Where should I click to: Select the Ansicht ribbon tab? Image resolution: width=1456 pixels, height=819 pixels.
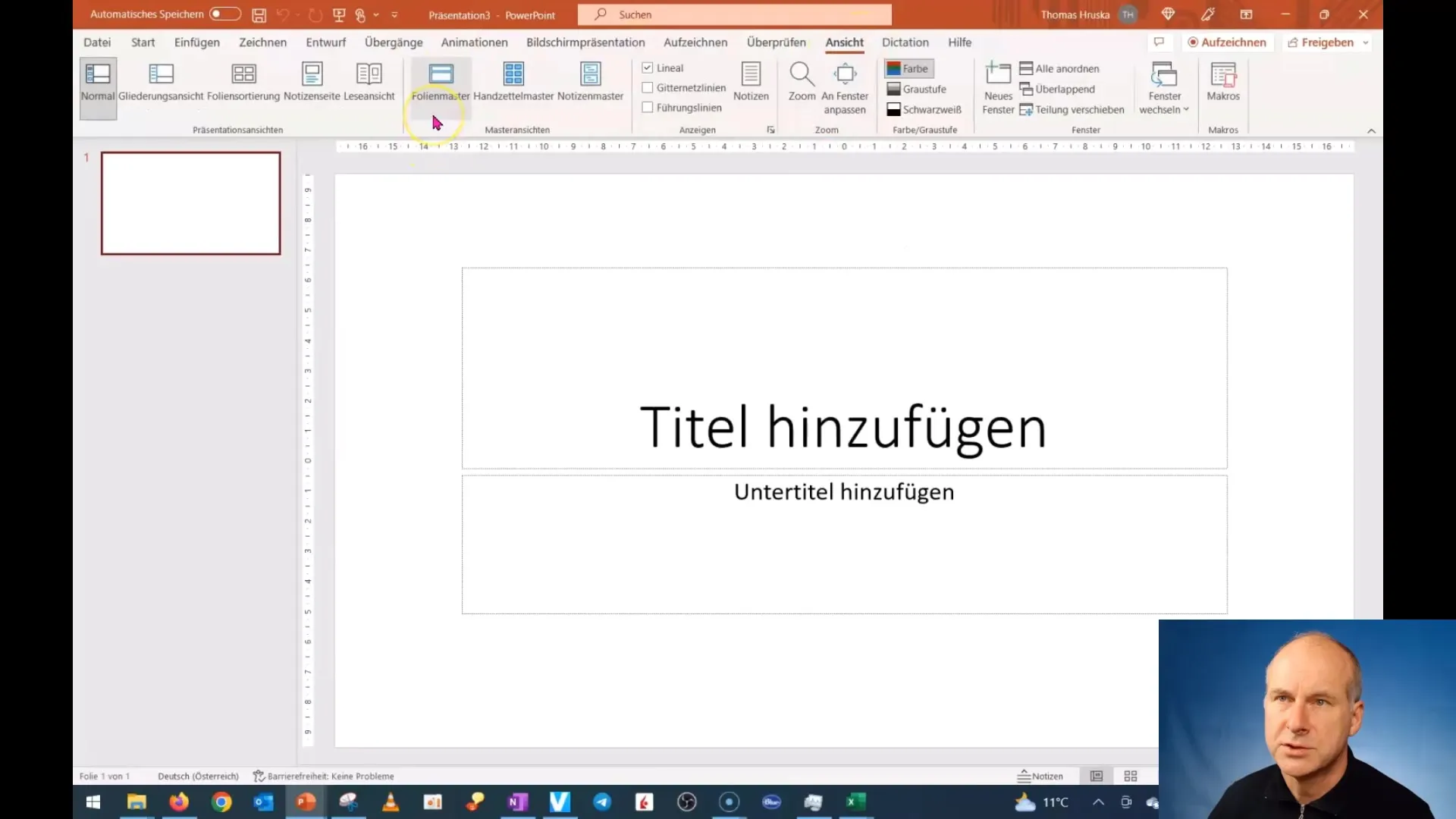[844, 42]
